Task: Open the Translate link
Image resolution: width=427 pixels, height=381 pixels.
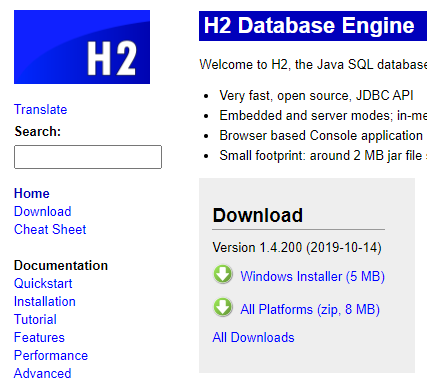Action: 41,109
